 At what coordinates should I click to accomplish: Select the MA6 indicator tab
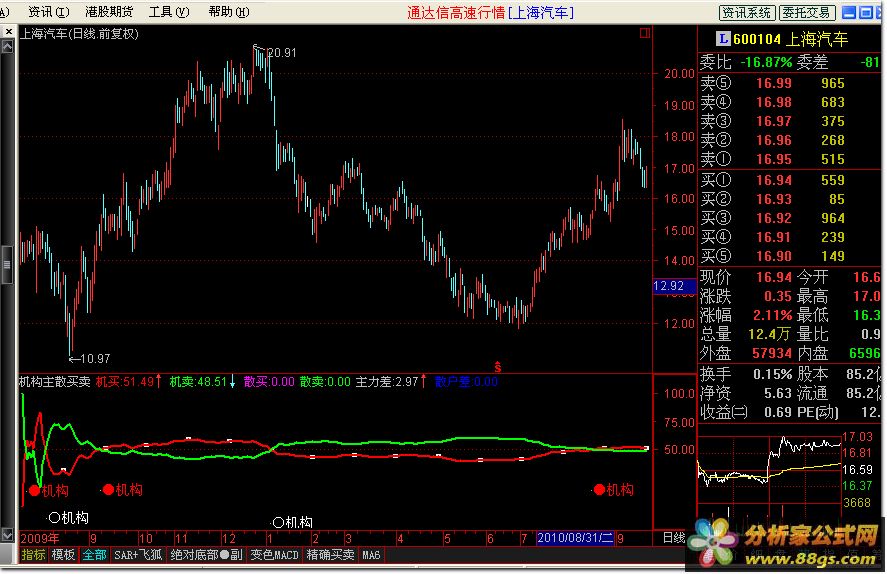tap(371, 555)
